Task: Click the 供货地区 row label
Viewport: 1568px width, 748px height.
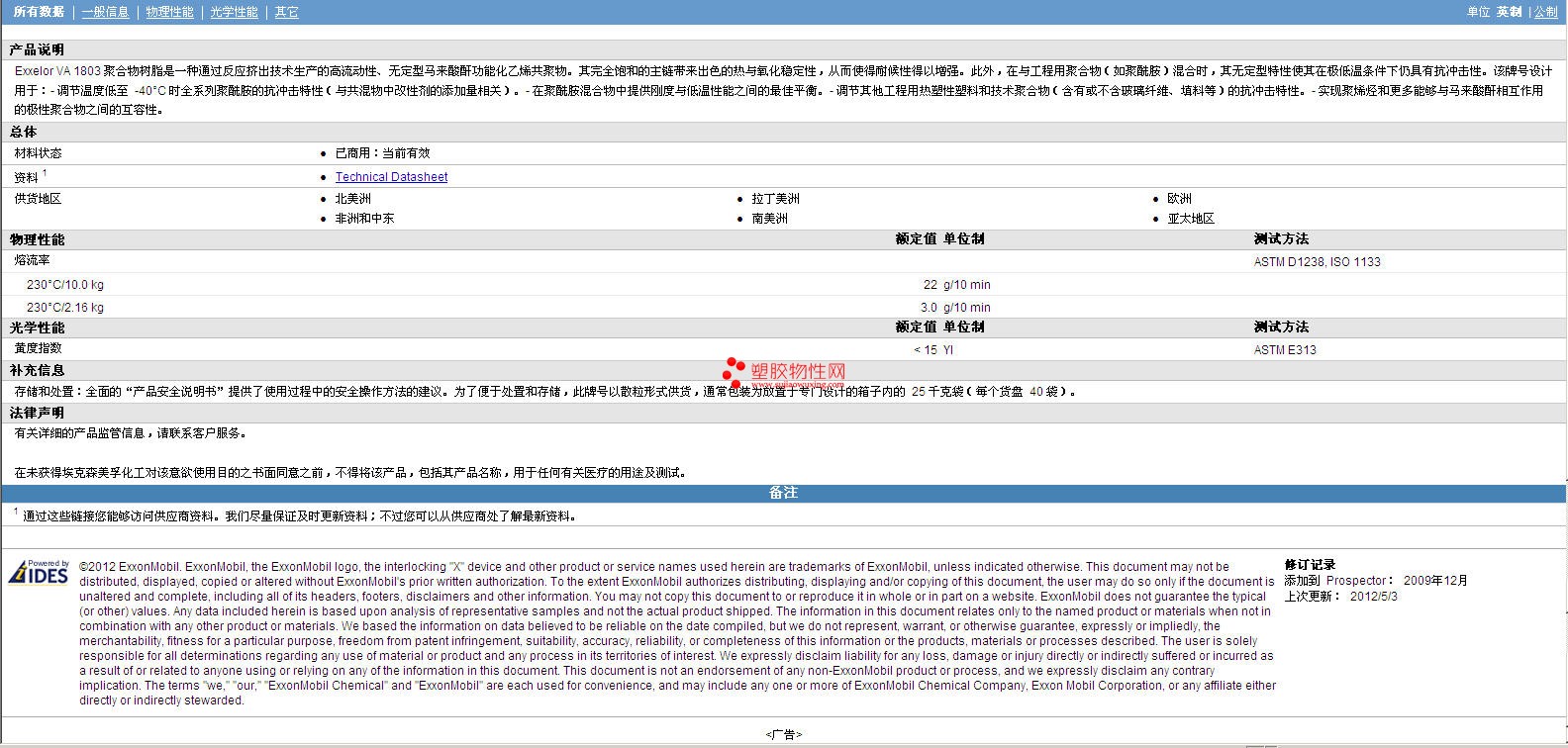Action: click(38, 199)
